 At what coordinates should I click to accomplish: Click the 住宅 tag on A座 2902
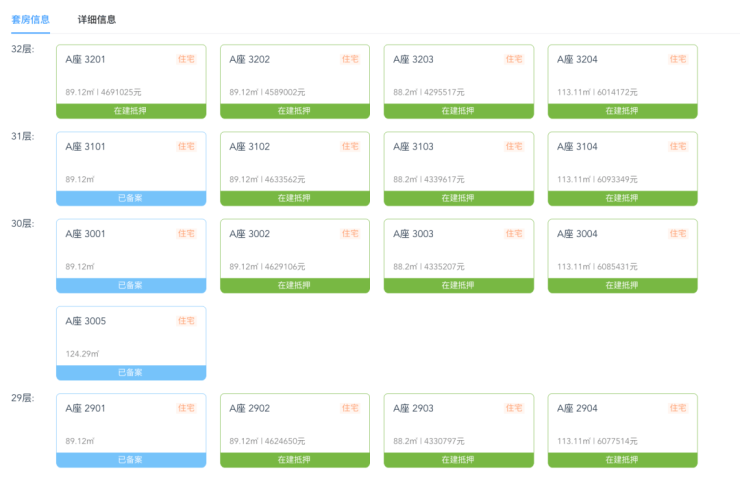pos(350,408)
